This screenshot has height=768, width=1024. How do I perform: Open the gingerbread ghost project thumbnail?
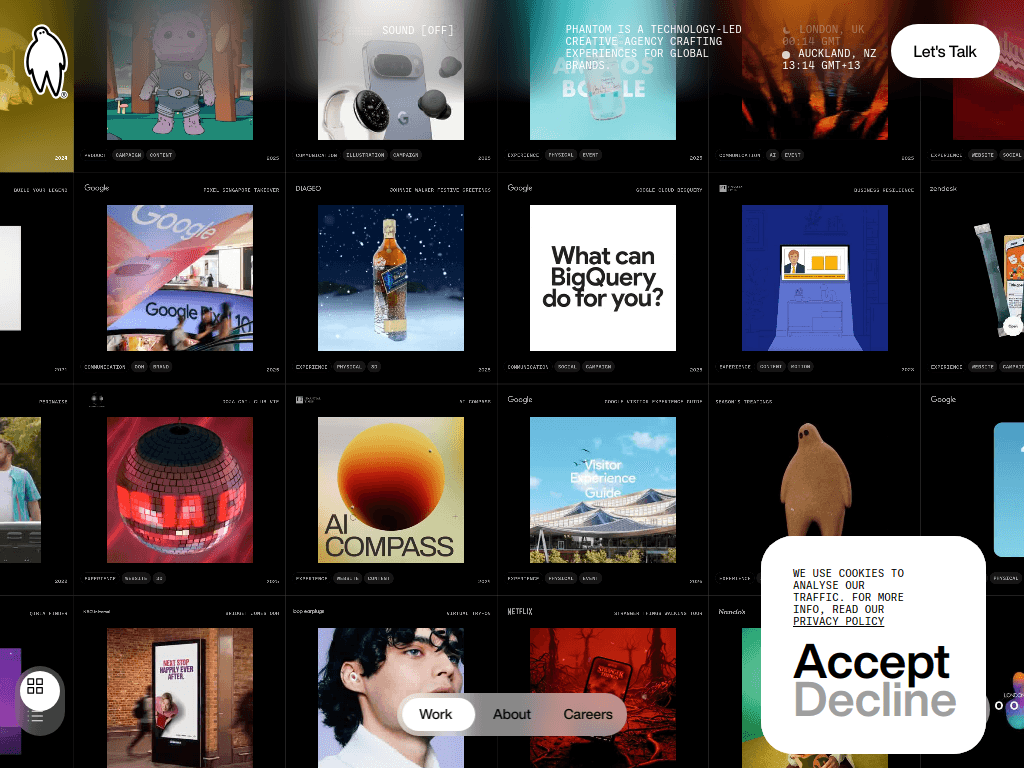[x=815, y=480]
